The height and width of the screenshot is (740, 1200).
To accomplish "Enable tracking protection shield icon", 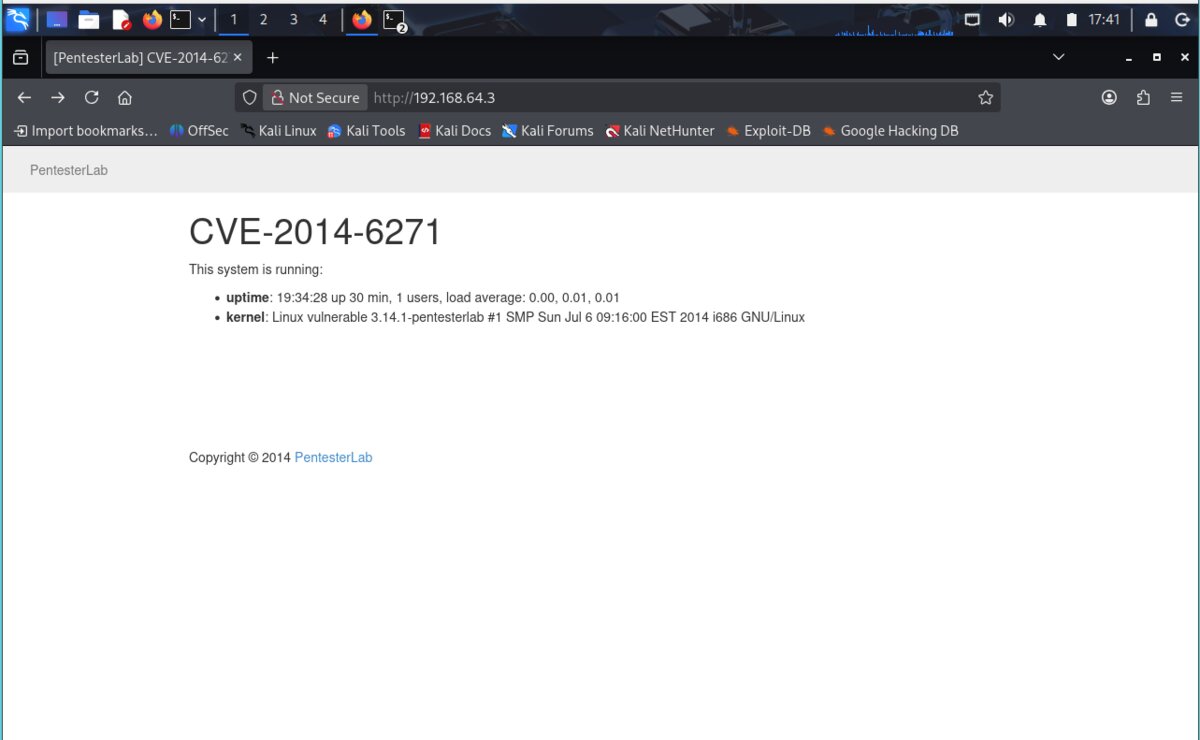I will (249, 97).
